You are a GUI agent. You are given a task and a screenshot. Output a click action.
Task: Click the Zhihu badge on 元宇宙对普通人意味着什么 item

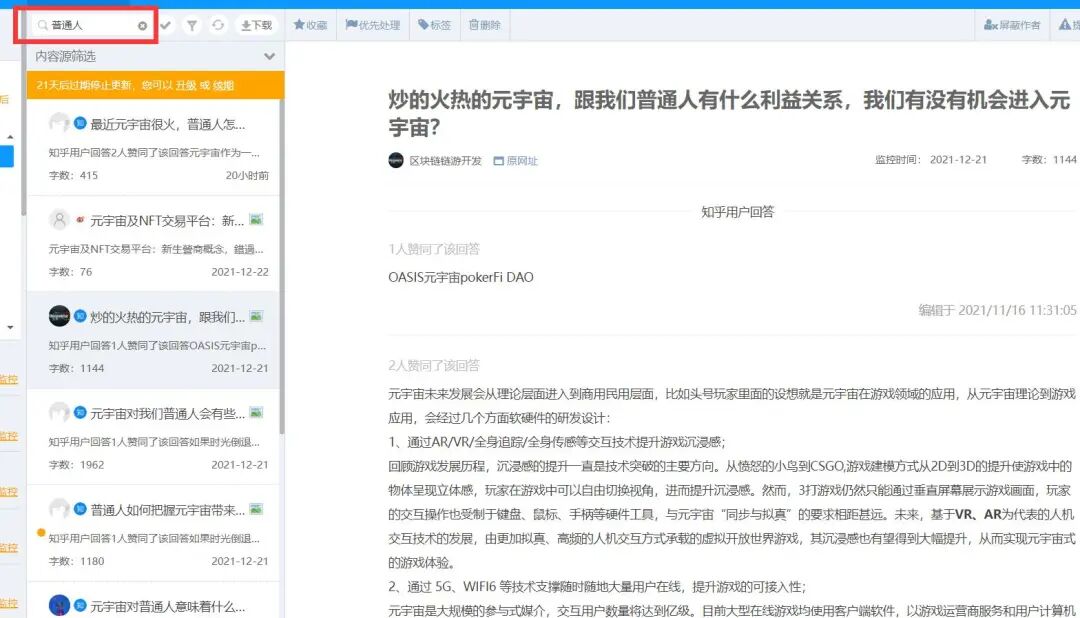(80, 606)
